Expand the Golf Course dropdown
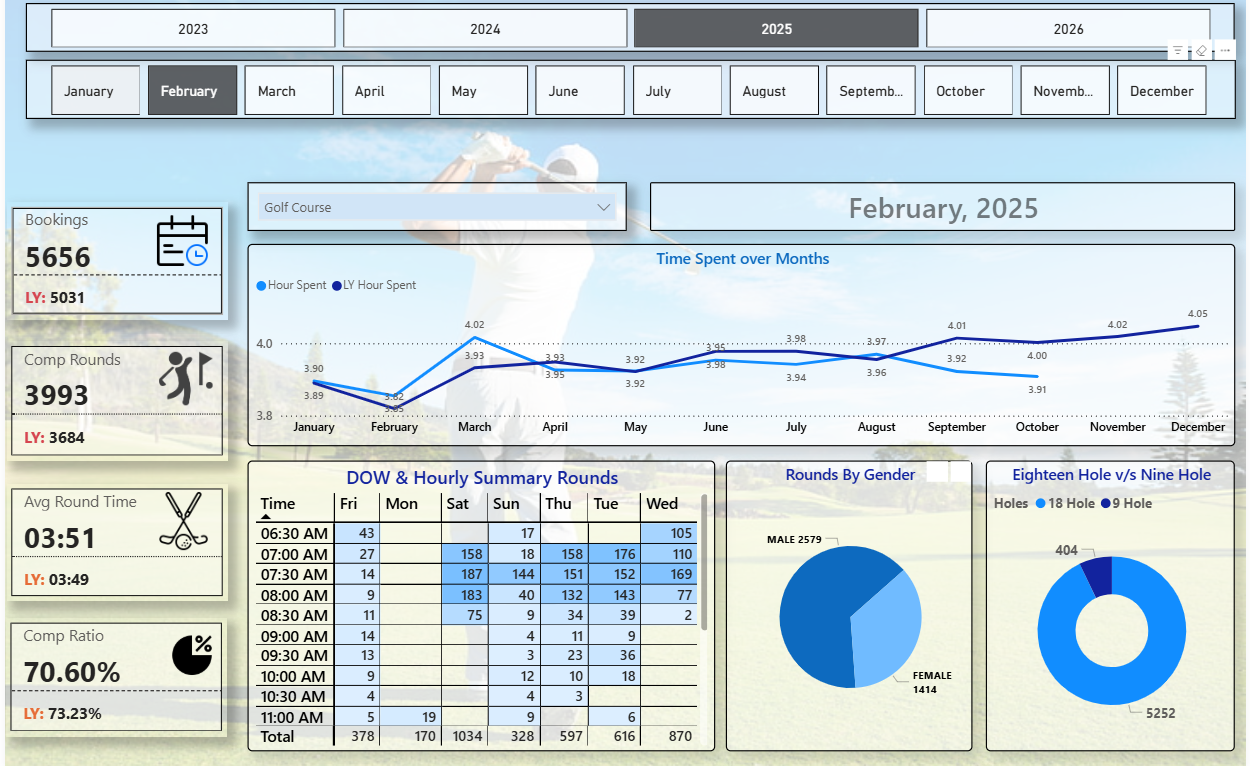 tap(603, 207)
